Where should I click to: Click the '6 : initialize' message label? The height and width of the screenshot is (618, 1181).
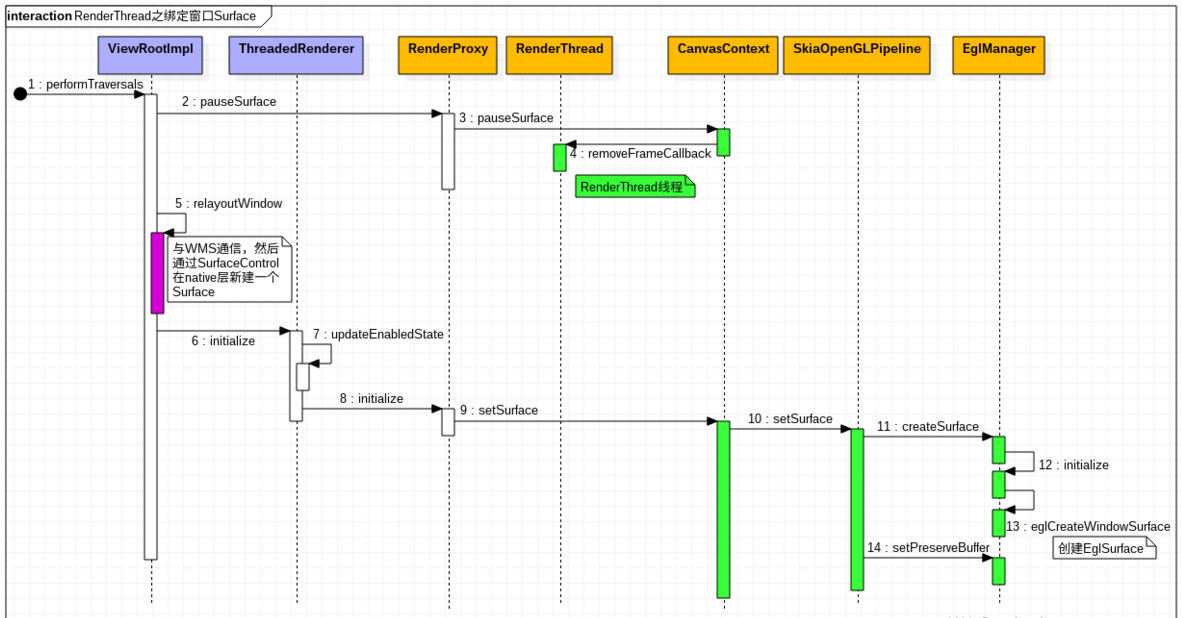coord(223,341)
